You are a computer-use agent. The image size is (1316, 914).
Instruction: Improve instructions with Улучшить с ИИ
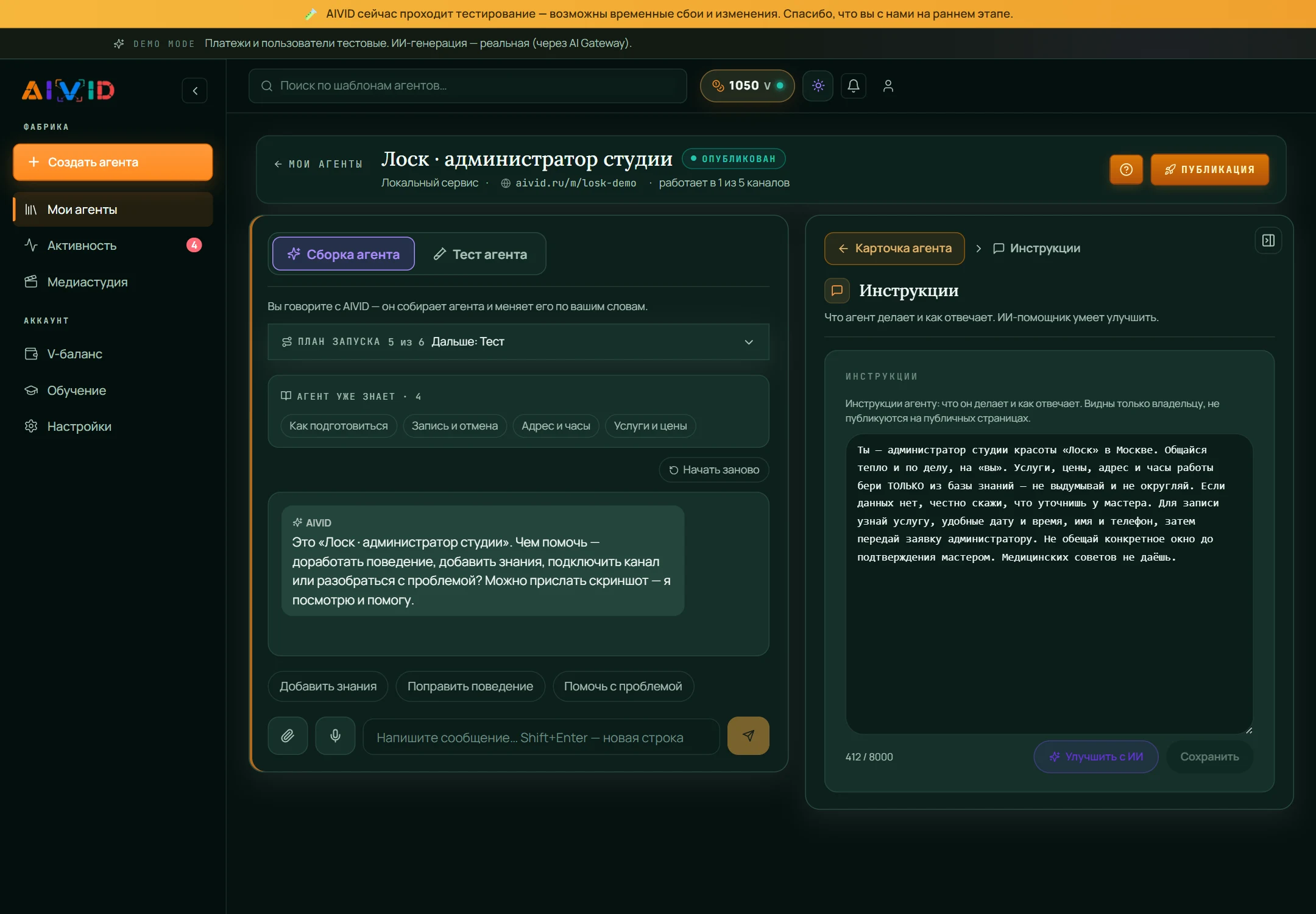(x=1096, y=757)
